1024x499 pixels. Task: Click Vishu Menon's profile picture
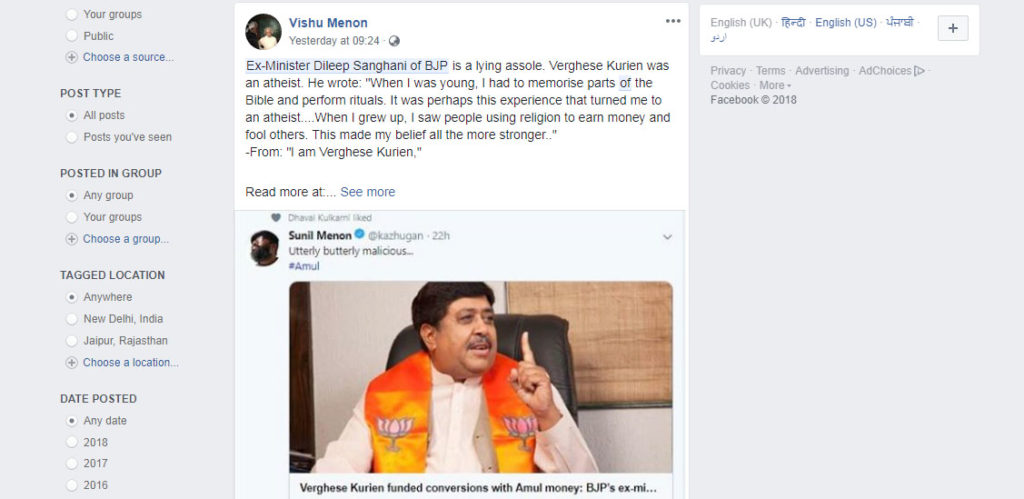tap(263, 32)
